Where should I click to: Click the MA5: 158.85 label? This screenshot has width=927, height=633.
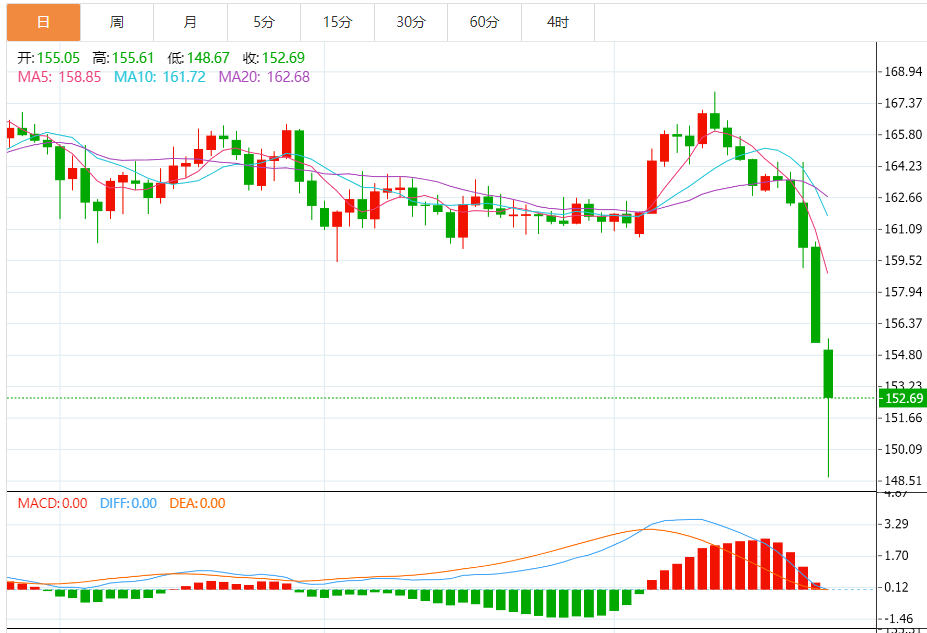(59, 77)
